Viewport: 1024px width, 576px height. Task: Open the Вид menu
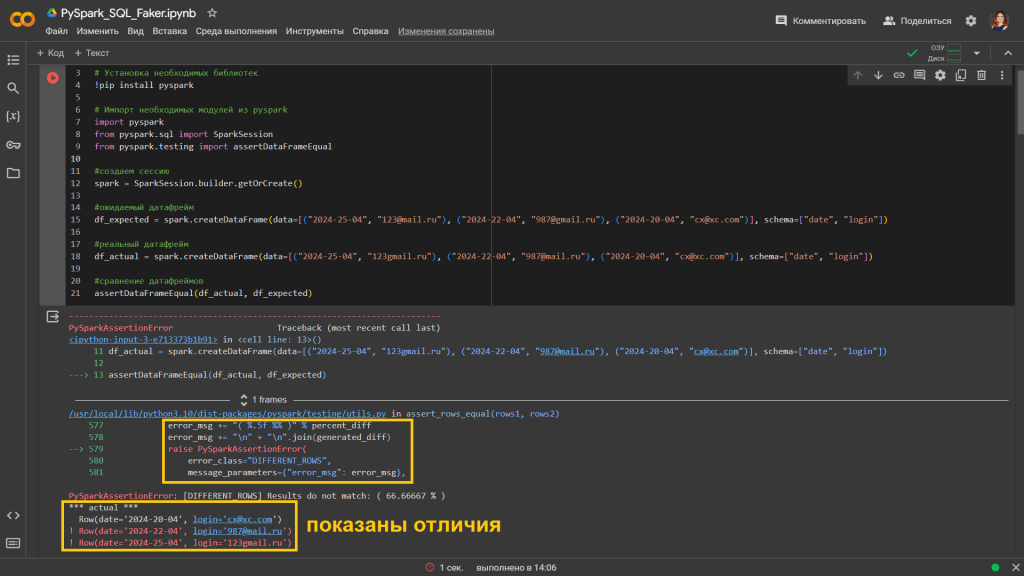(x=135, y=31)
